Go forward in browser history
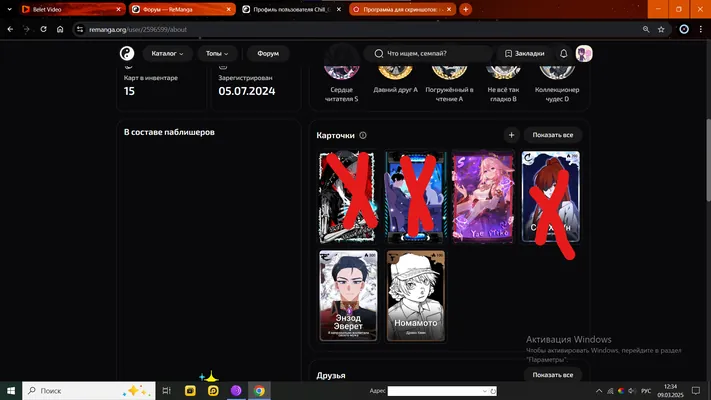Viewport: 711px width, 400px height. (27, 29)
